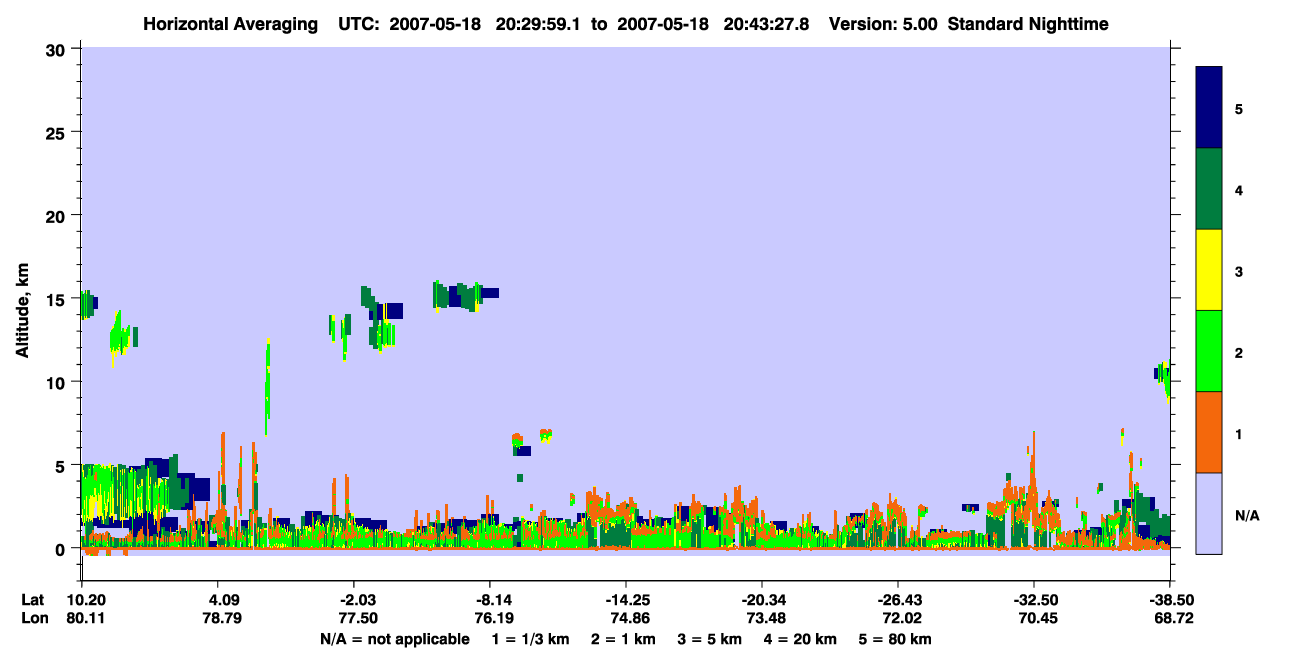Click latitude value -32.50

click(x=1033, y=600)
